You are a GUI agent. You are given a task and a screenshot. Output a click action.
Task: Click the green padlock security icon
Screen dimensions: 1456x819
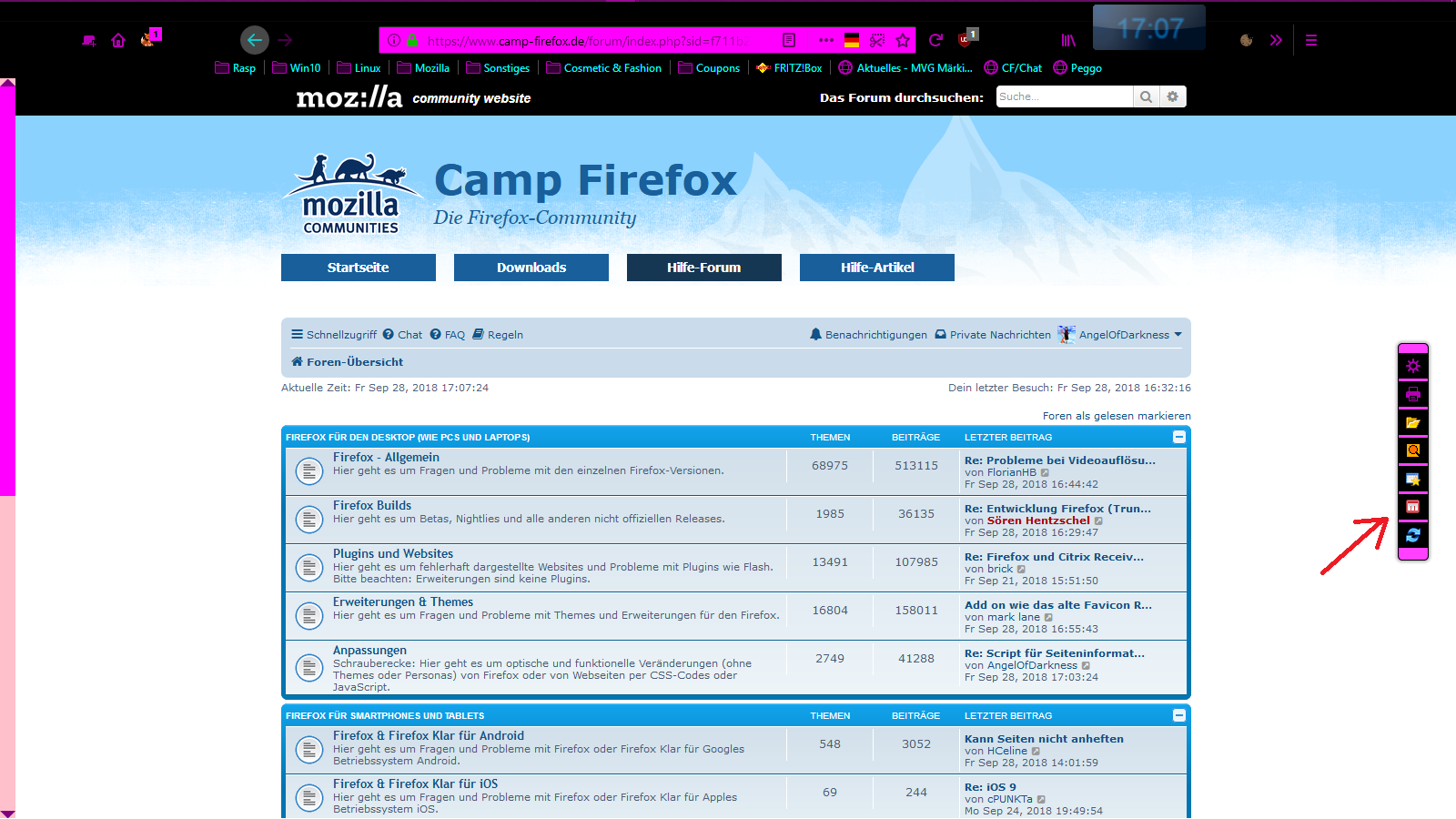coord(413,40)
